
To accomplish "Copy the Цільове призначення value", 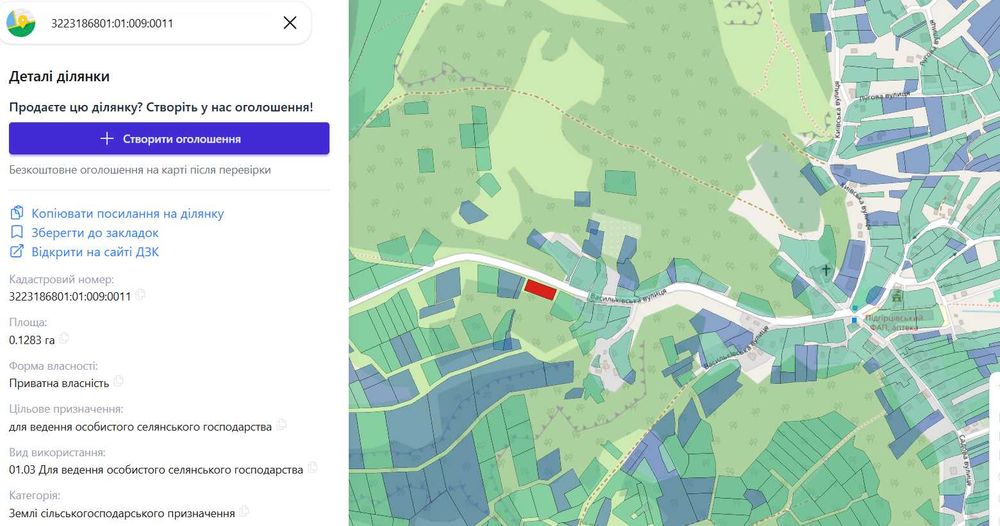I will [281, 425].
